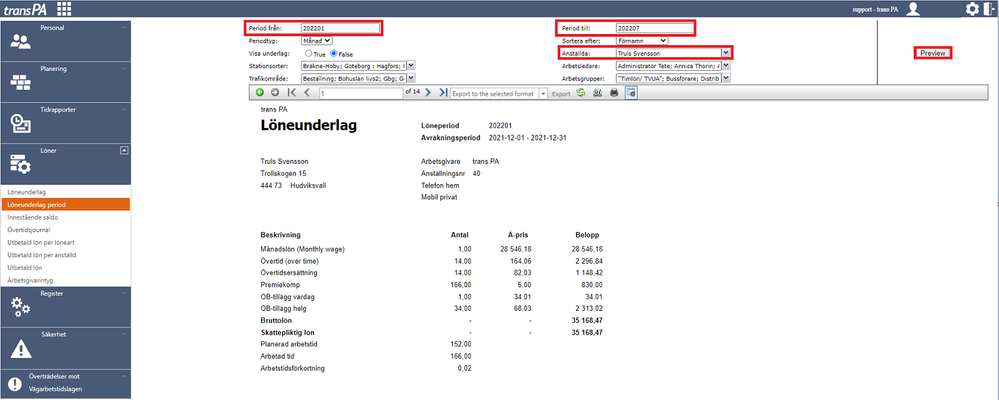Select False for Visa underlag
The image size is (999, 400).
(333, 54)
